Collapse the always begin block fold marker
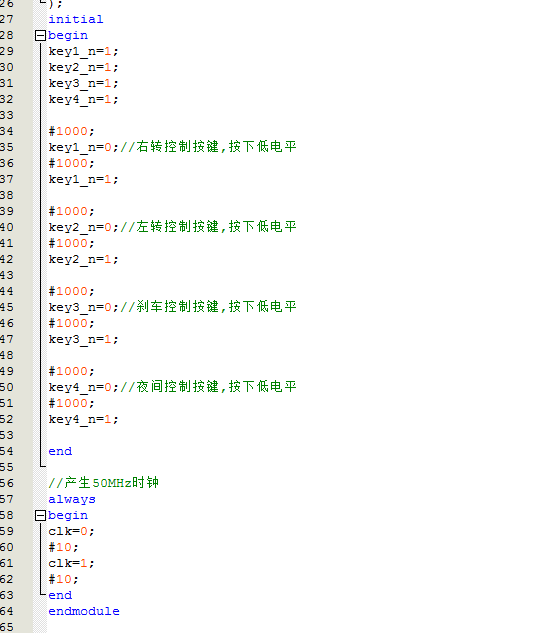Image resolution: width=538 pixels, height=633 pixels. (x=40, y=516)
